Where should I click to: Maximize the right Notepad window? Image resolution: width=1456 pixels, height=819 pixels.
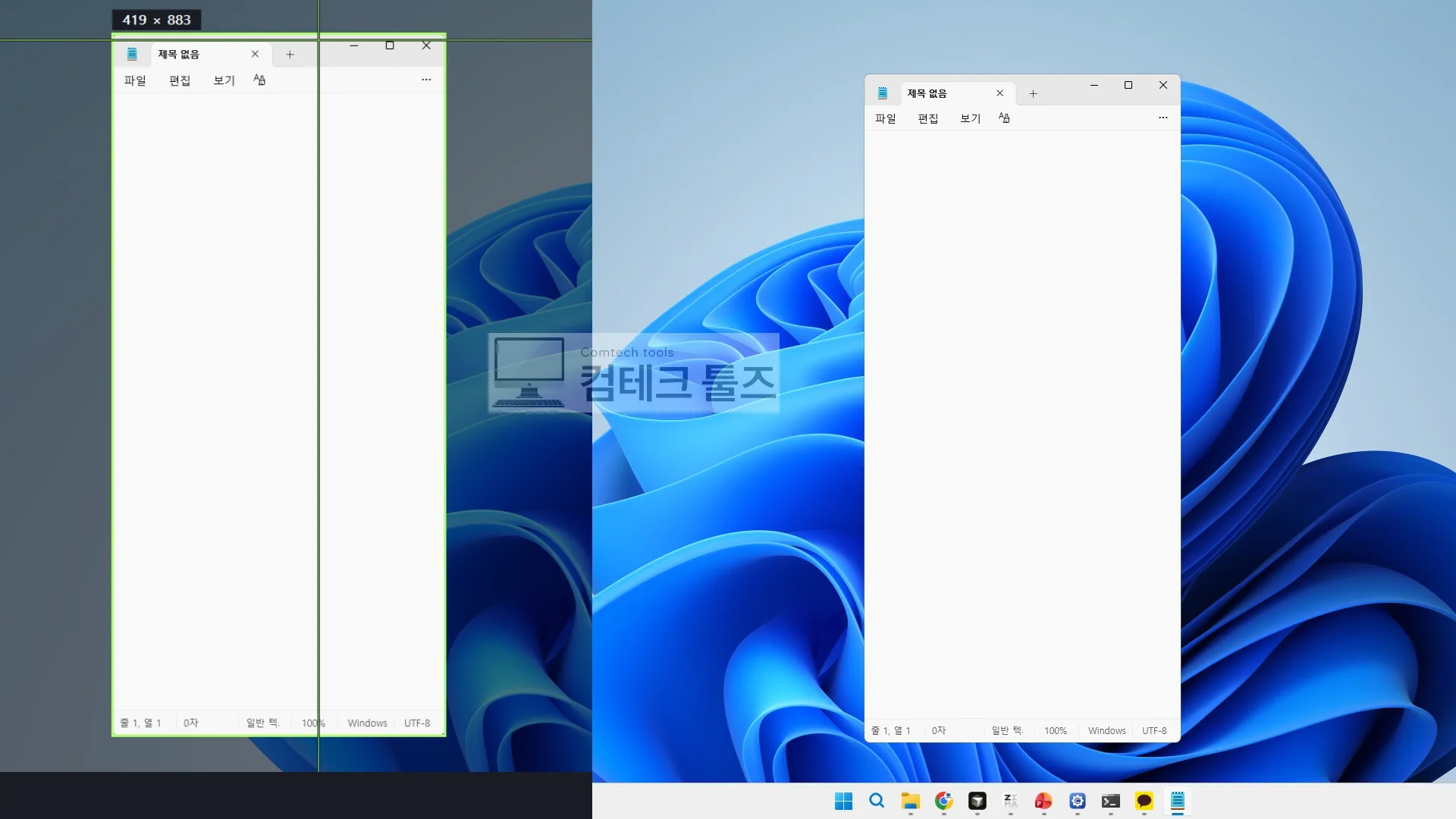(x=1128, y=85)
